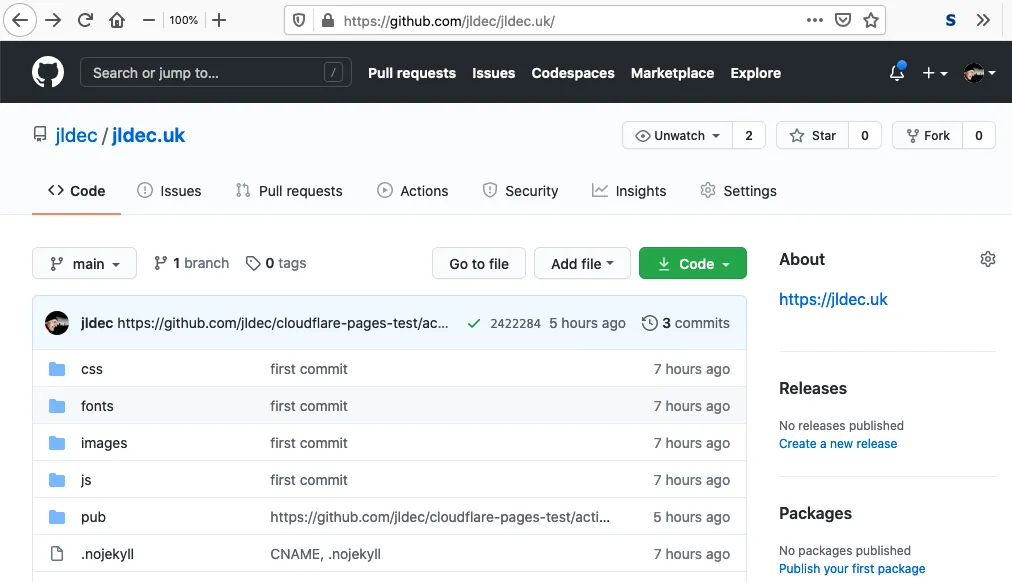Screen dimensions: 1012x582
Task: Click the .nojekyll file icon
Action: pos(57,554)
